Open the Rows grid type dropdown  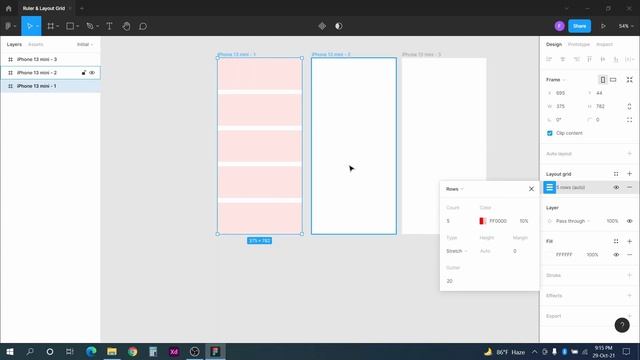[455, 189]
